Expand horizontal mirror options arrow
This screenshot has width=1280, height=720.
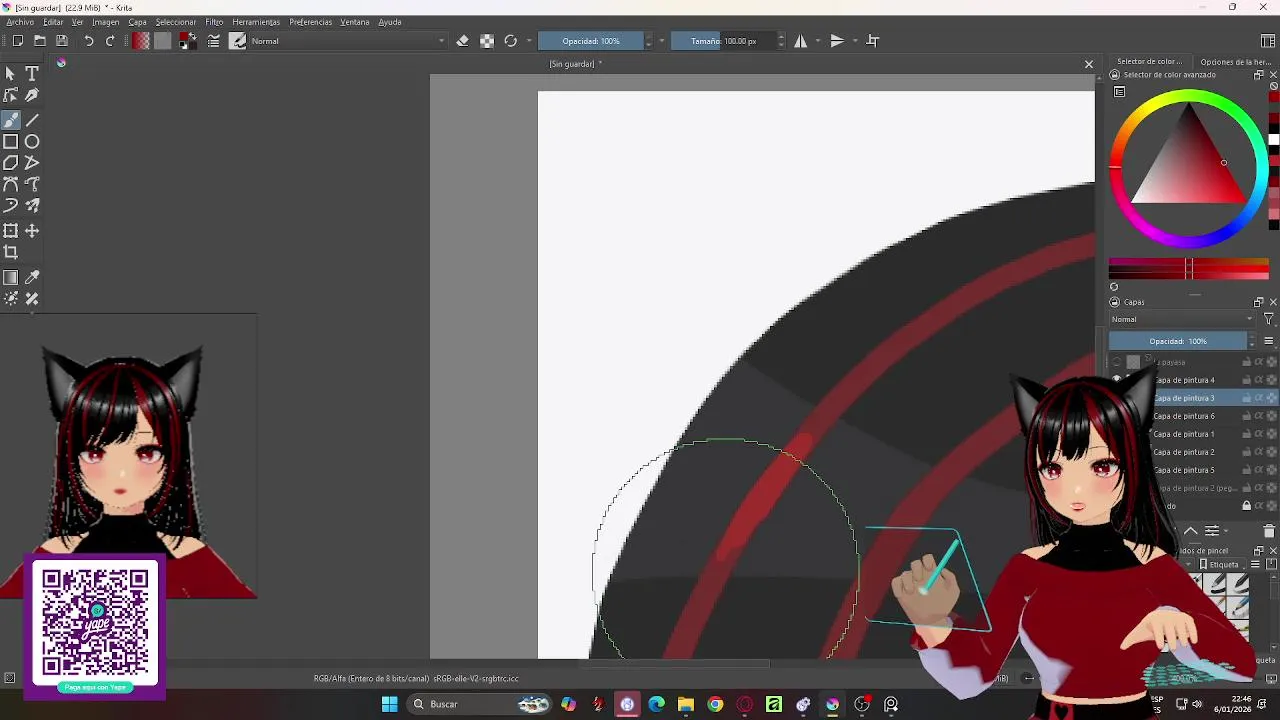pos(818,41)
